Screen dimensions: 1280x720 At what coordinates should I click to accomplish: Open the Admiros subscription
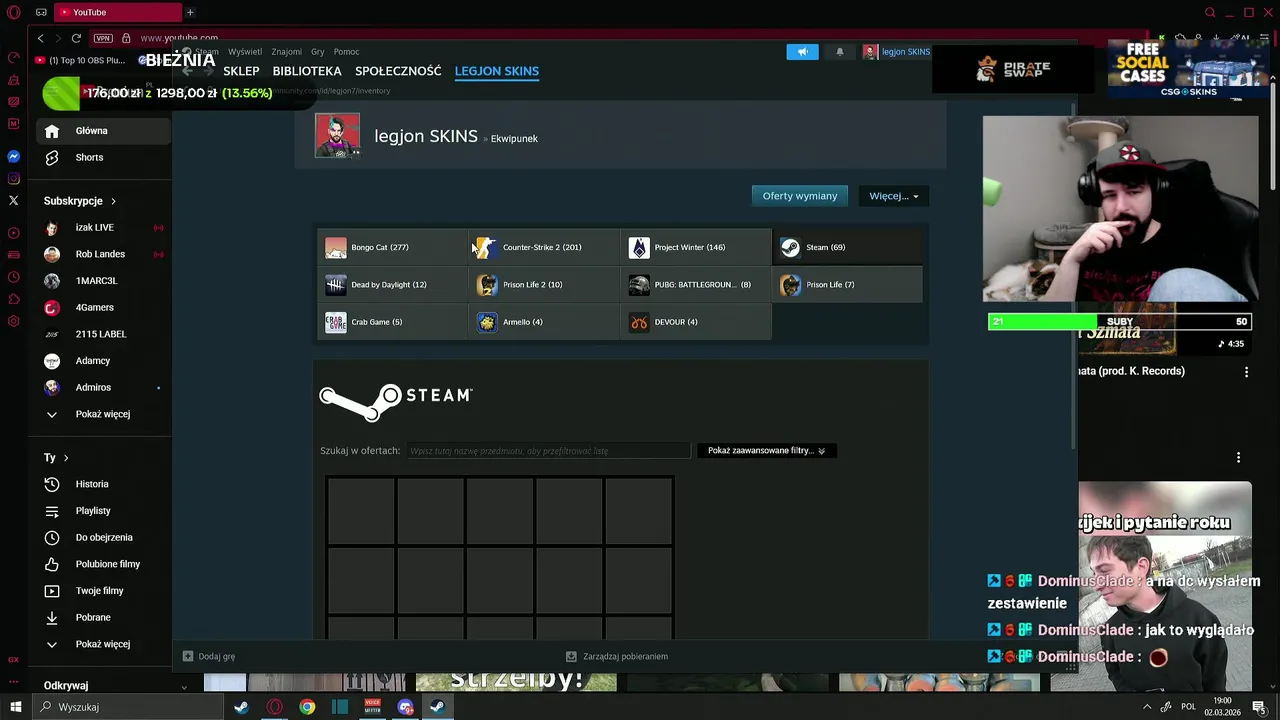[x=102, y=387]
